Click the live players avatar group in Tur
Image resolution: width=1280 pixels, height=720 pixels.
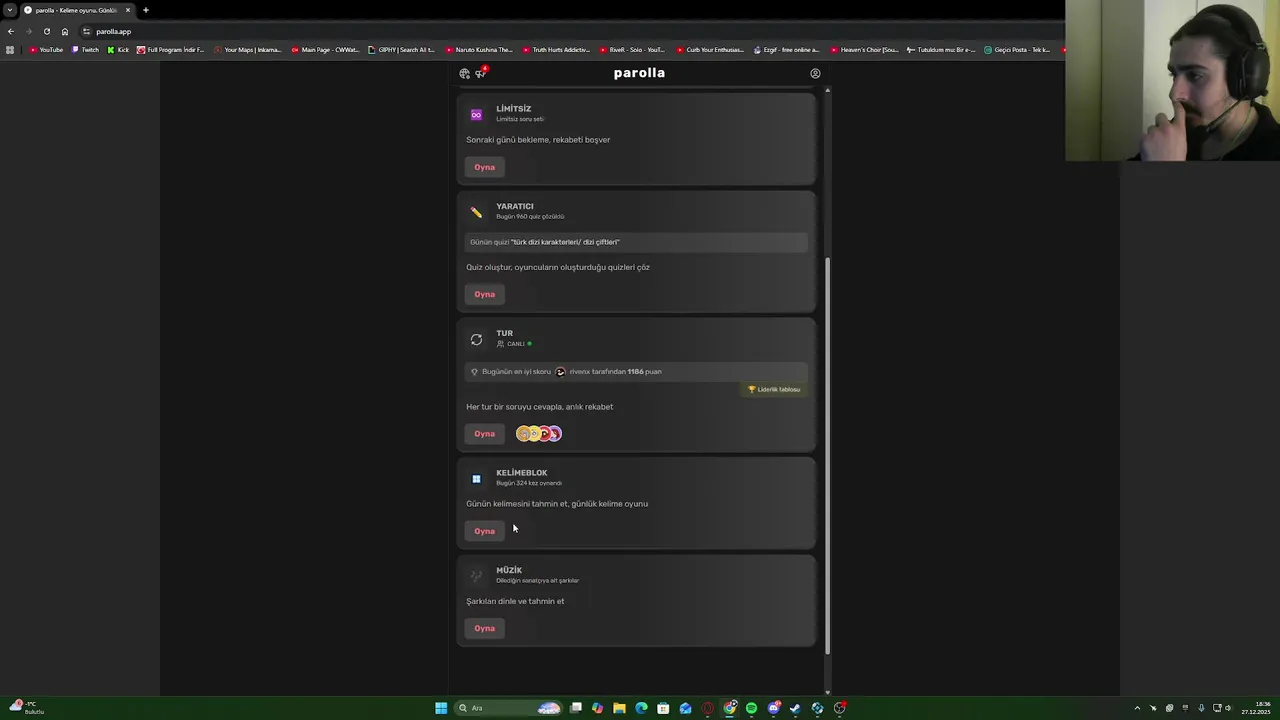click(539, 433)
